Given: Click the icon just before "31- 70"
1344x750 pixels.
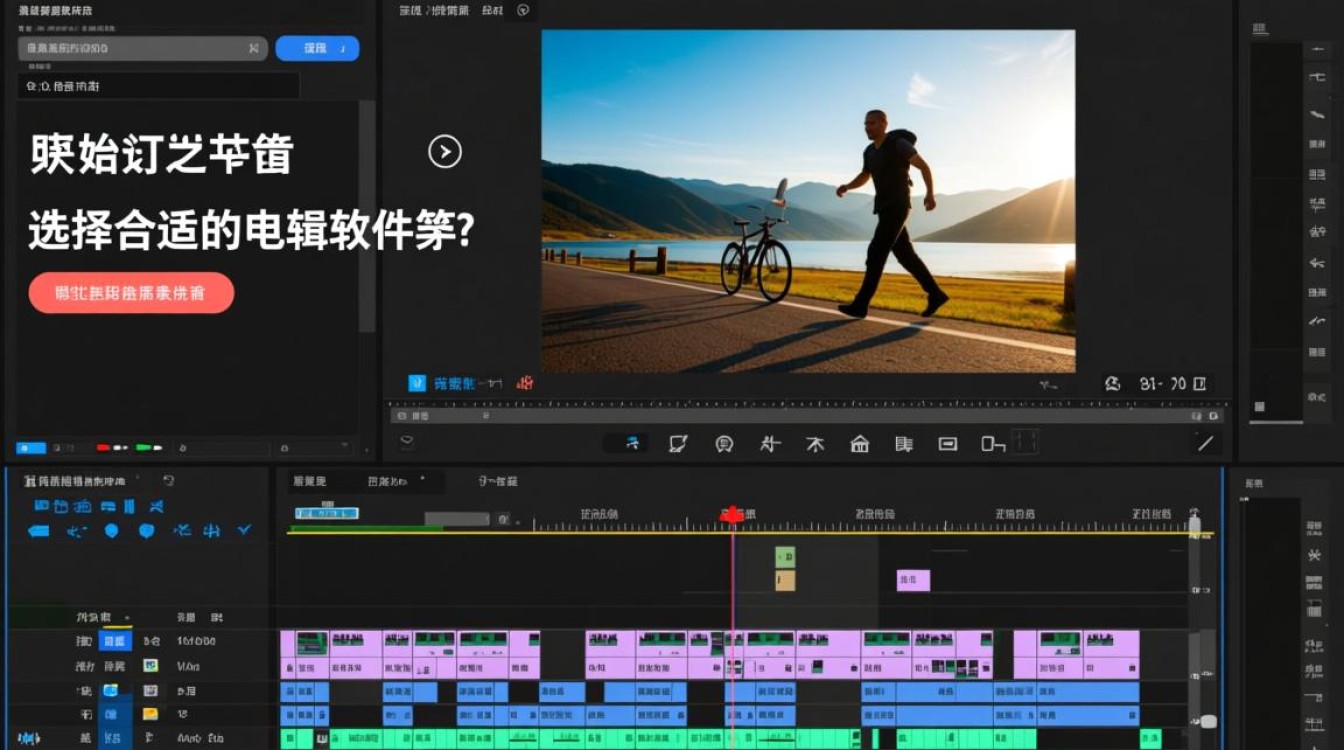Looking at the screenshot, I should pyautogui.click(x=1112, y=383).
